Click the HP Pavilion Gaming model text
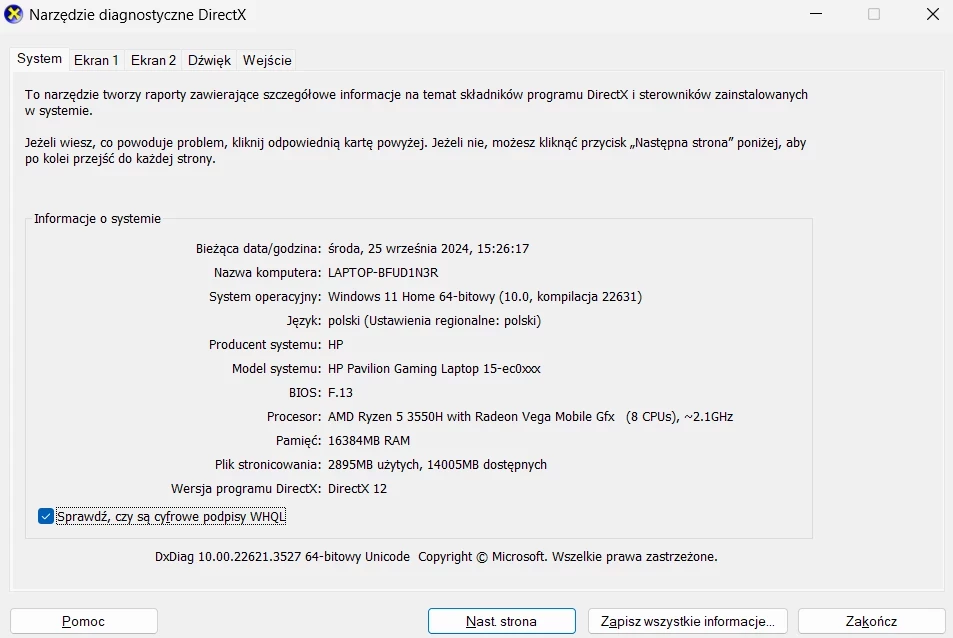 point(434,368)
